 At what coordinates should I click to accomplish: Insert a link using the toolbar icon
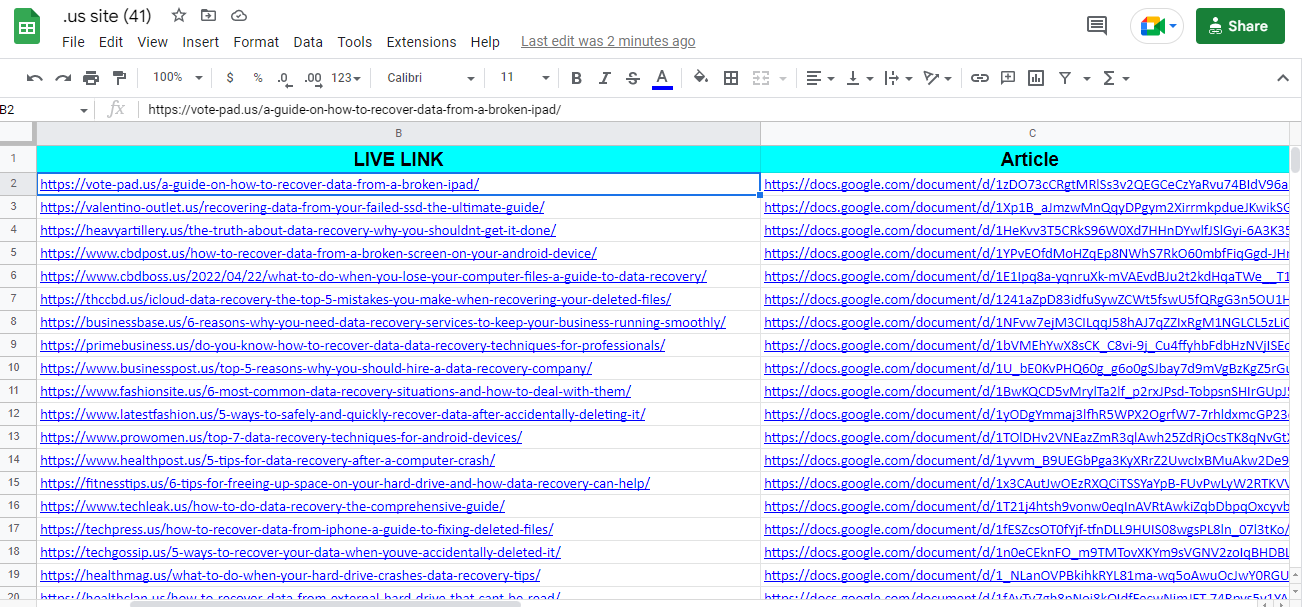pos(980,77)
